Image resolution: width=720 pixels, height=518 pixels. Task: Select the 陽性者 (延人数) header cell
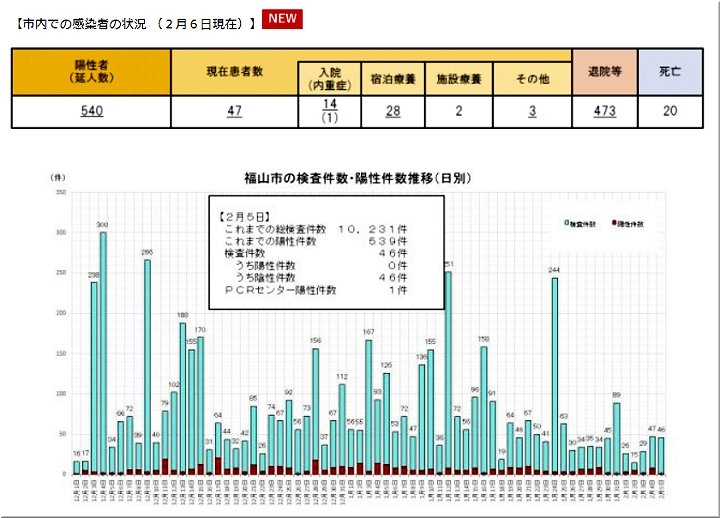point(92,71)
